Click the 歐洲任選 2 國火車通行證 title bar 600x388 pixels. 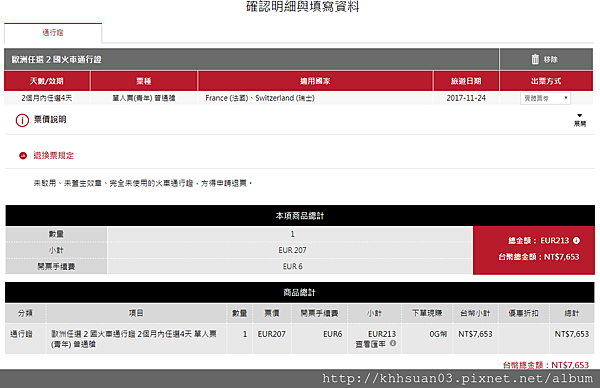[x=251, y=59]
